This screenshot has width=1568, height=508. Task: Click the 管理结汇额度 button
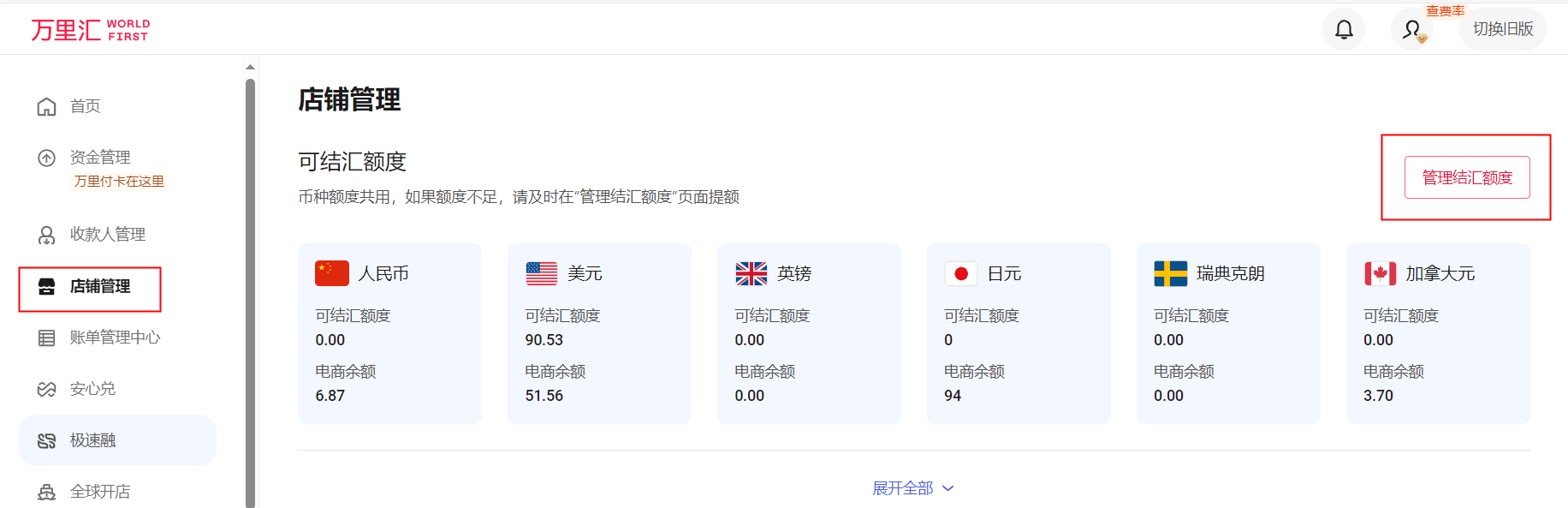click(x=1467, y=177)
